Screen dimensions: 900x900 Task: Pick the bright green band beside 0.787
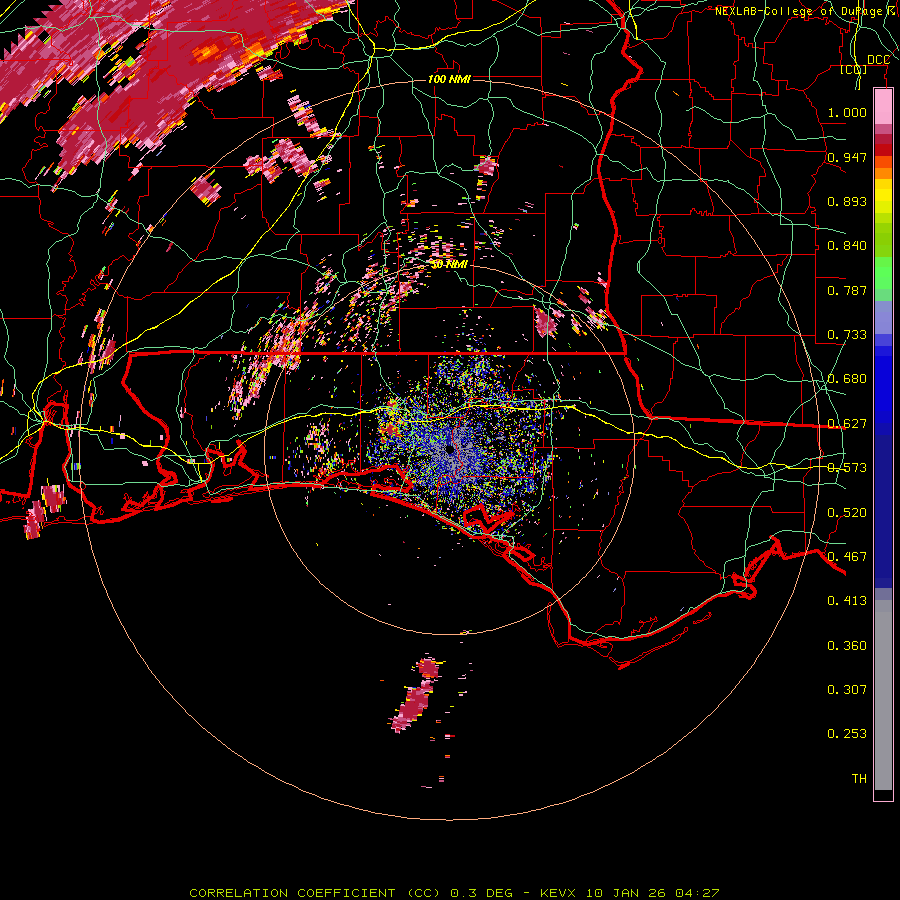pos(883,274)
